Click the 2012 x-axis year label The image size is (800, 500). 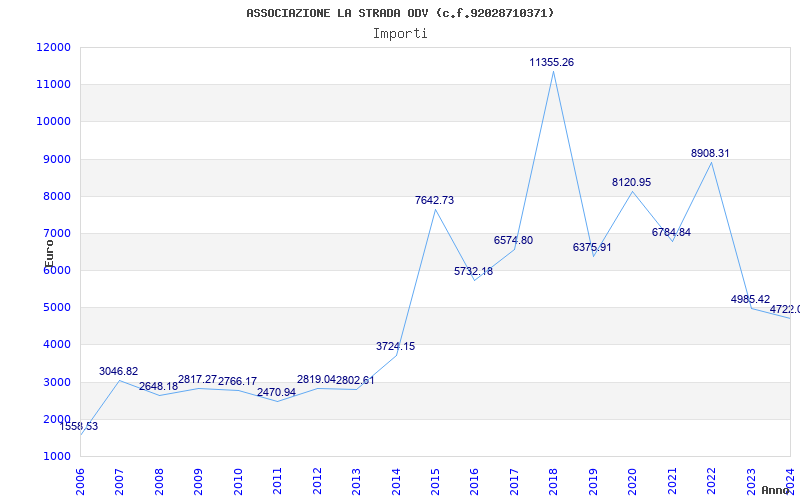[x=317, y=481]
